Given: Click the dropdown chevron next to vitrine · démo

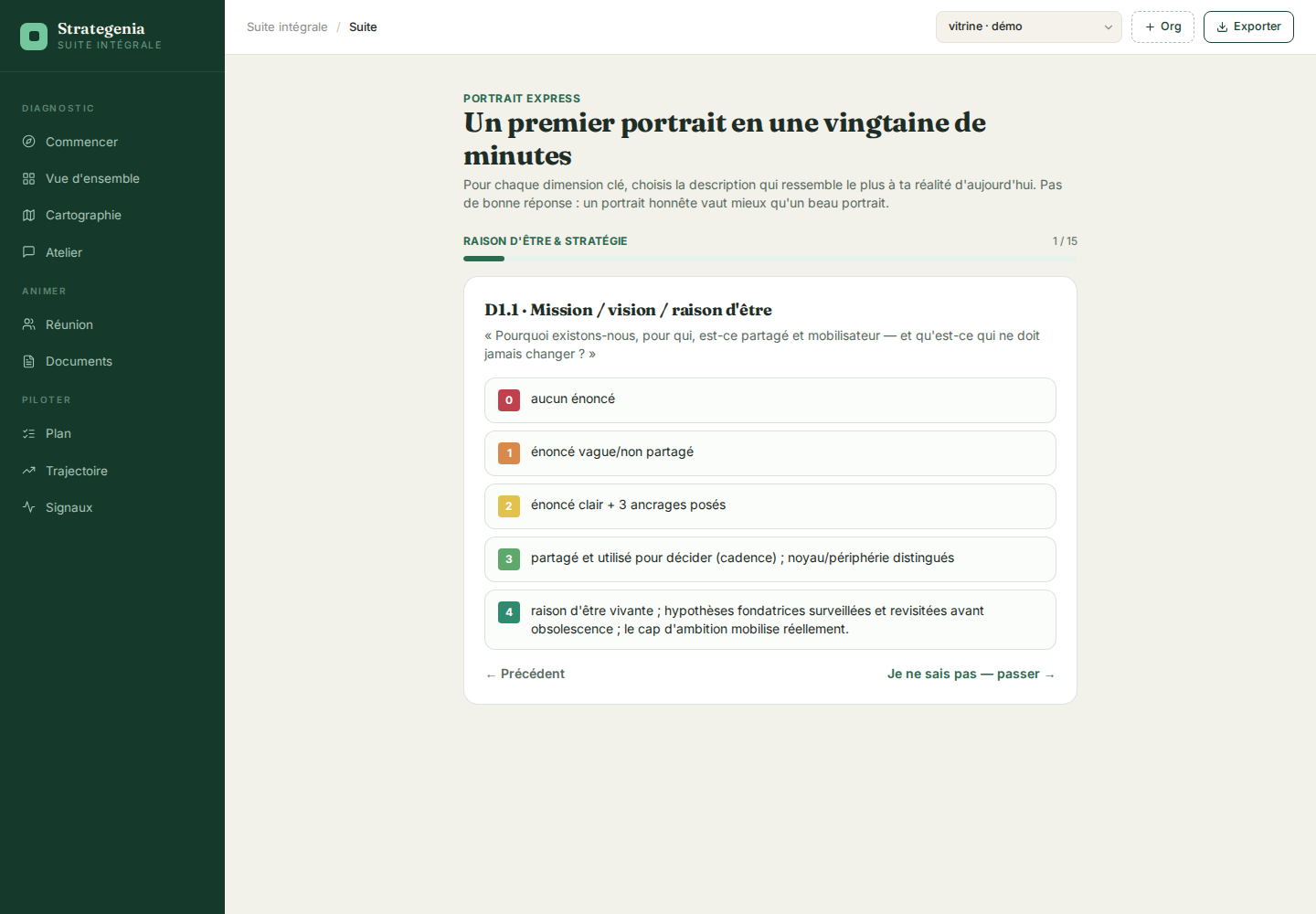Looking at the screenshot, I should pyautogui.click(x=1108, y=27).
